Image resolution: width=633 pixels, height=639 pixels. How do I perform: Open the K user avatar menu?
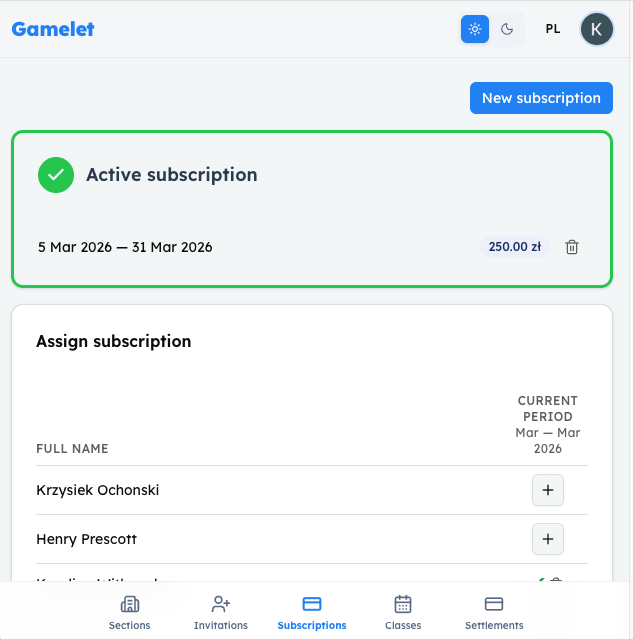click(596, 29)
